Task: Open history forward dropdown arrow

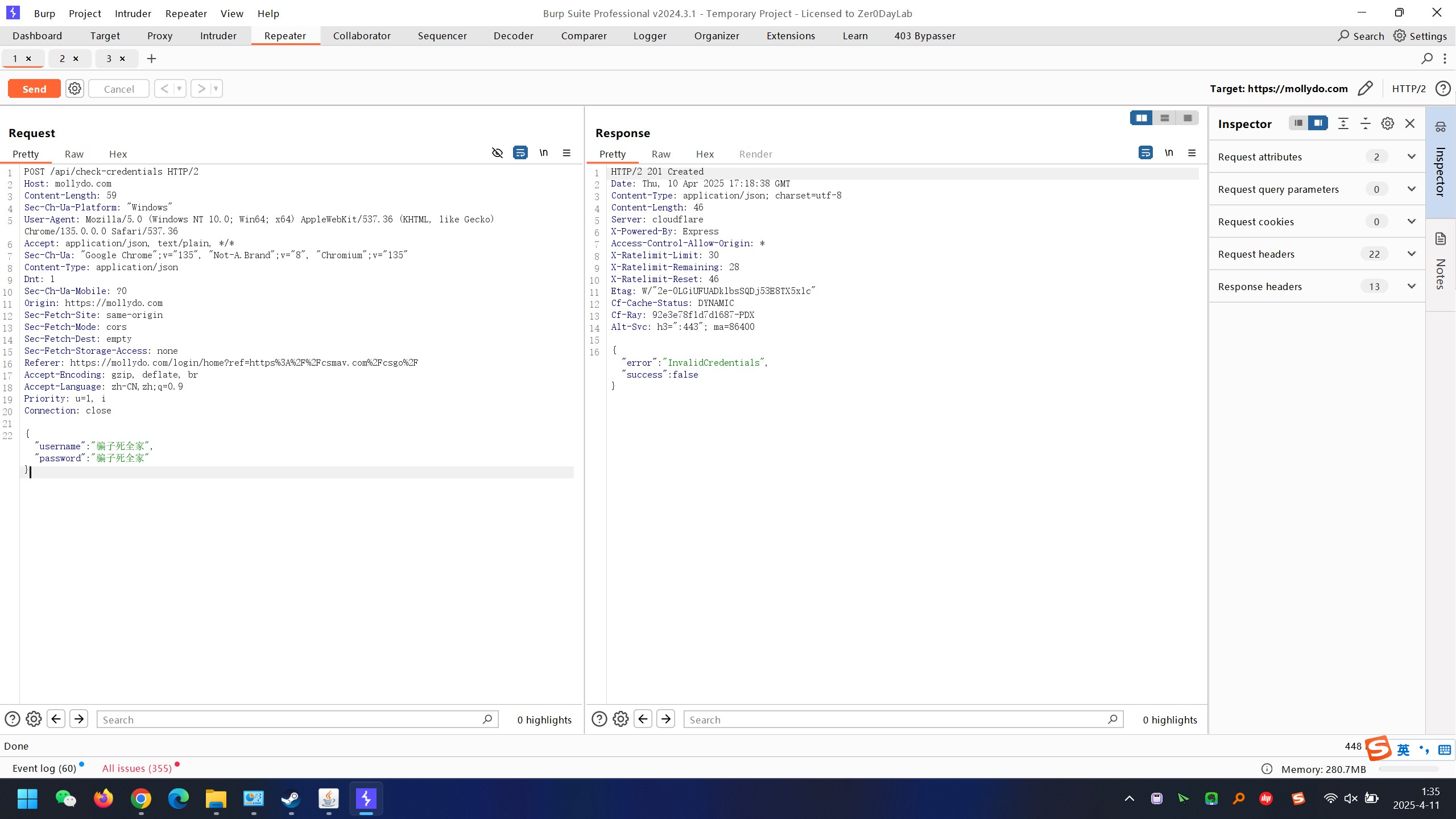Action: point(216,89)
